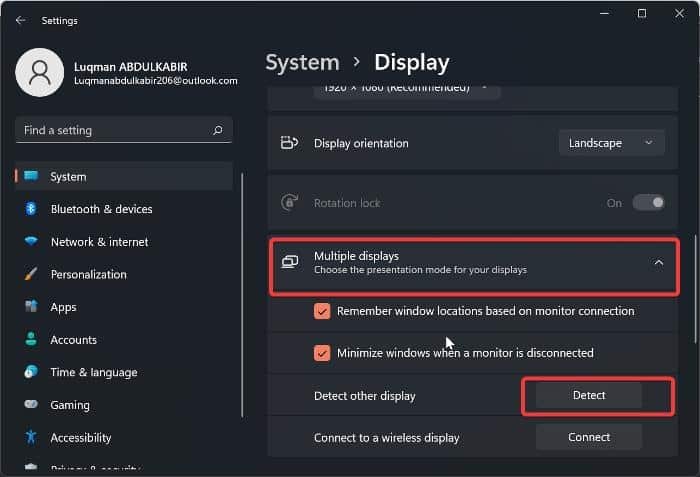Open the display resolution dropdown
This screenshot has width=700, height=477.
[x=406, y=90]
